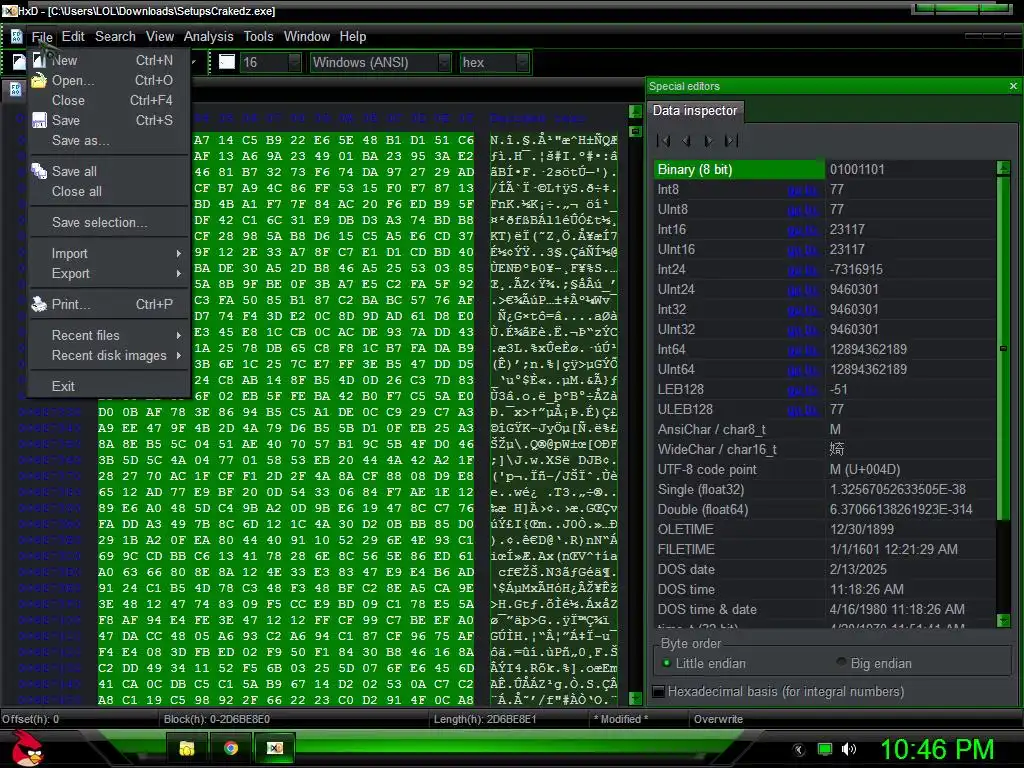Image resolution: width=1024 pixels, height=768 pixels.
Task: Open the Tools menu
Action: tap(259, 37)
